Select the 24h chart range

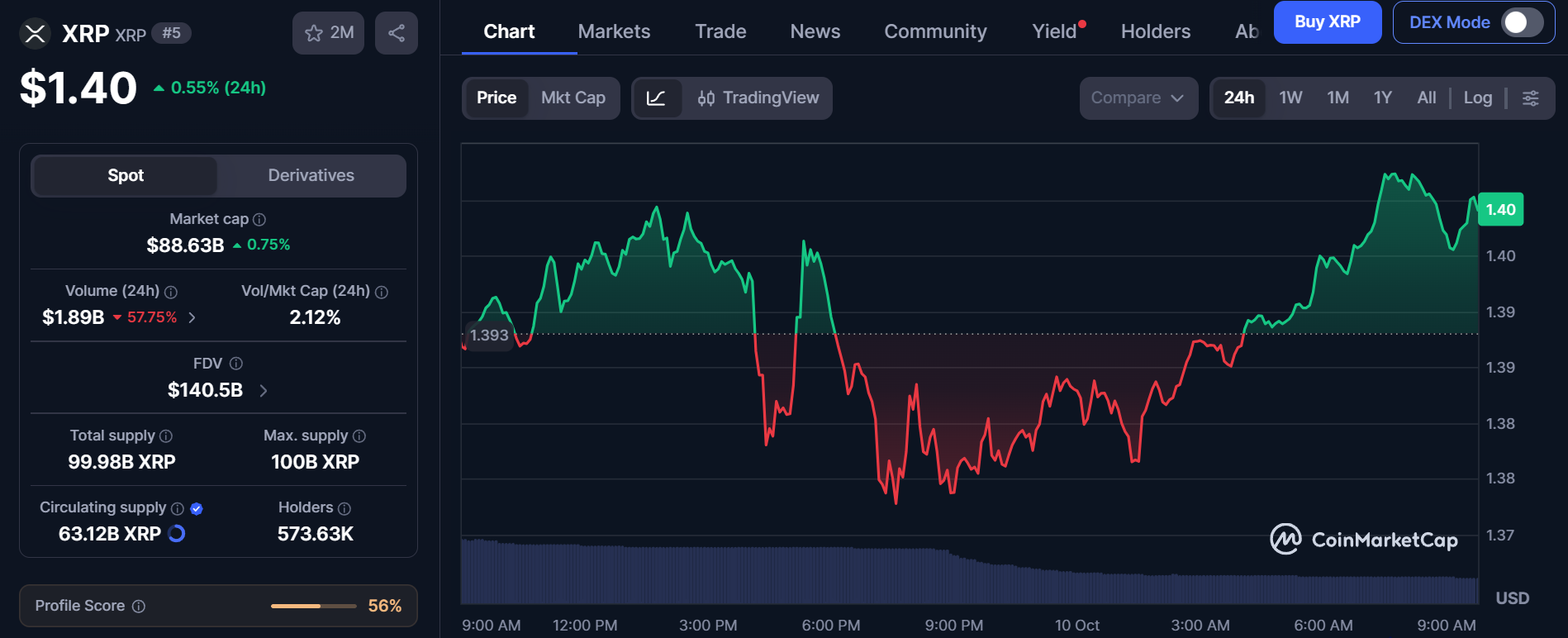[1239, 98]
